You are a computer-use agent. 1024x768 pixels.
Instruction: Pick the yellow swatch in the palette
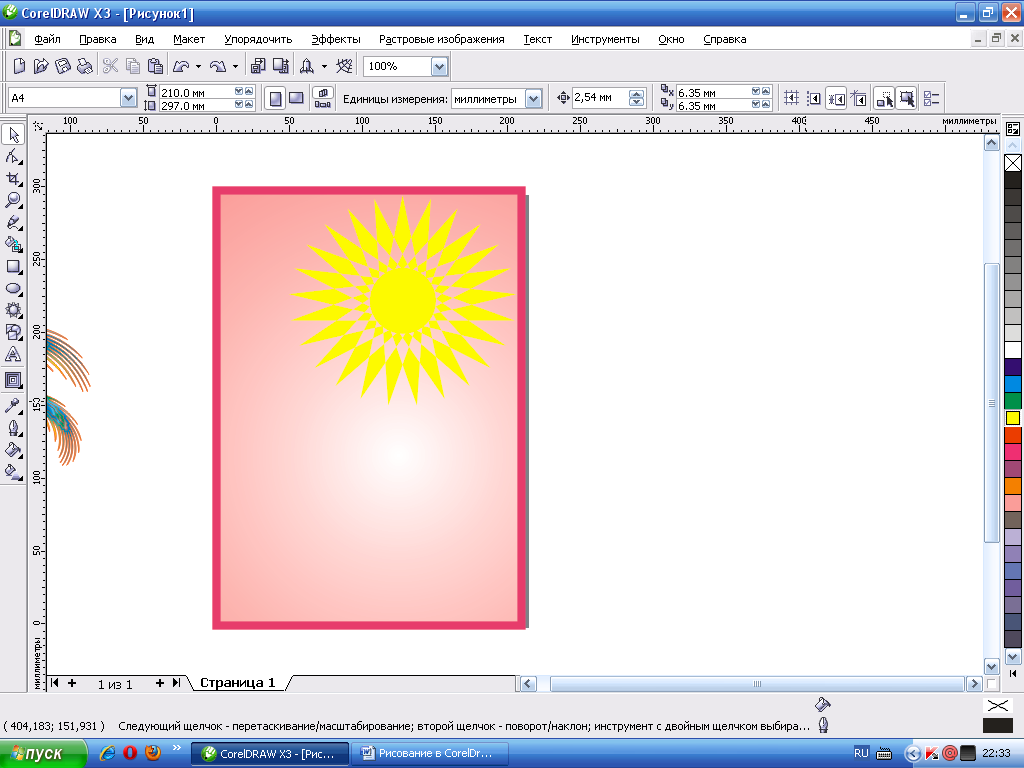click(1012, 418)
